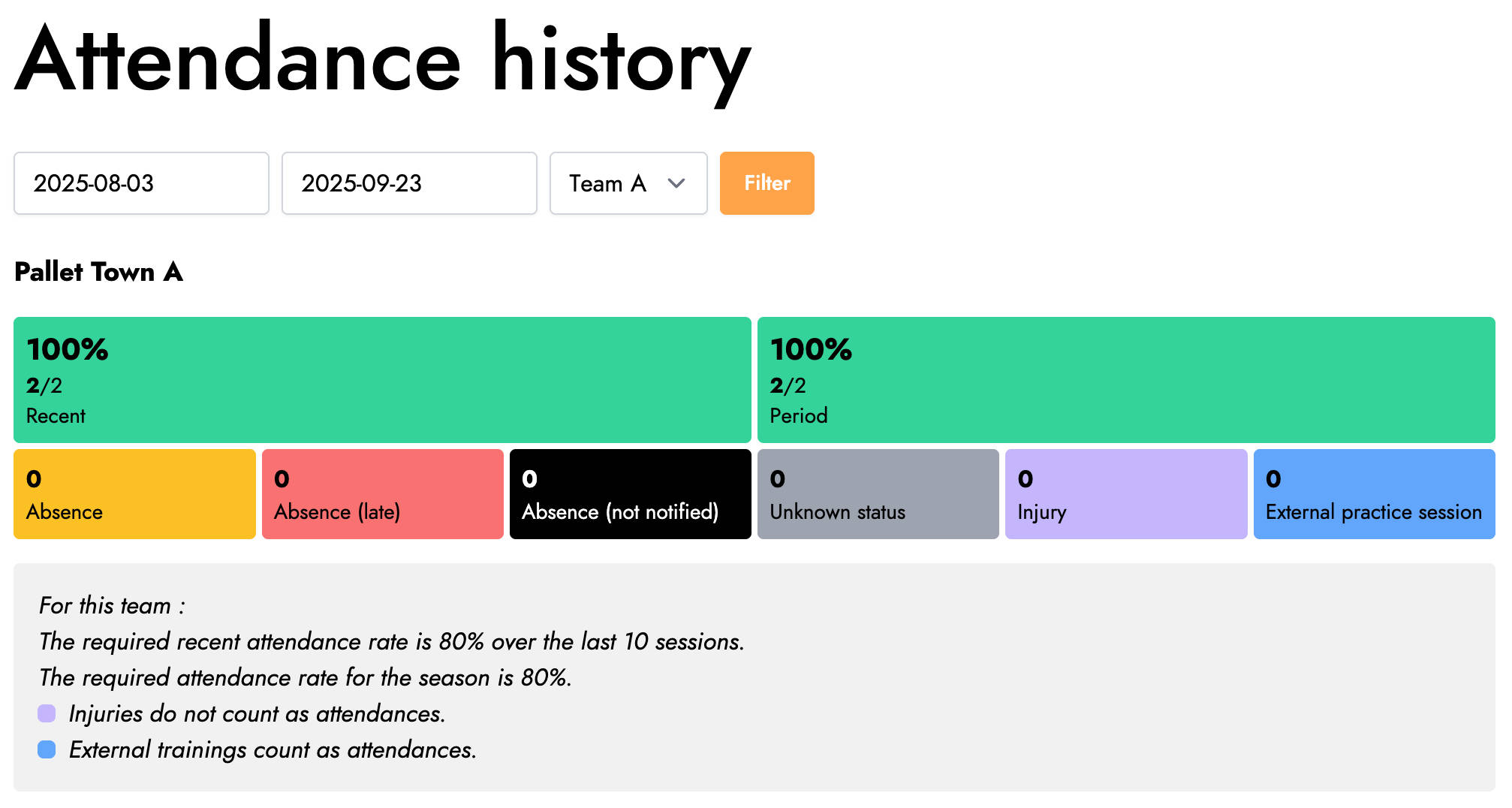Click the chevron arrow in team selector
The height and width of the screenshot is (808, 1512).
(x=676, y=183)
